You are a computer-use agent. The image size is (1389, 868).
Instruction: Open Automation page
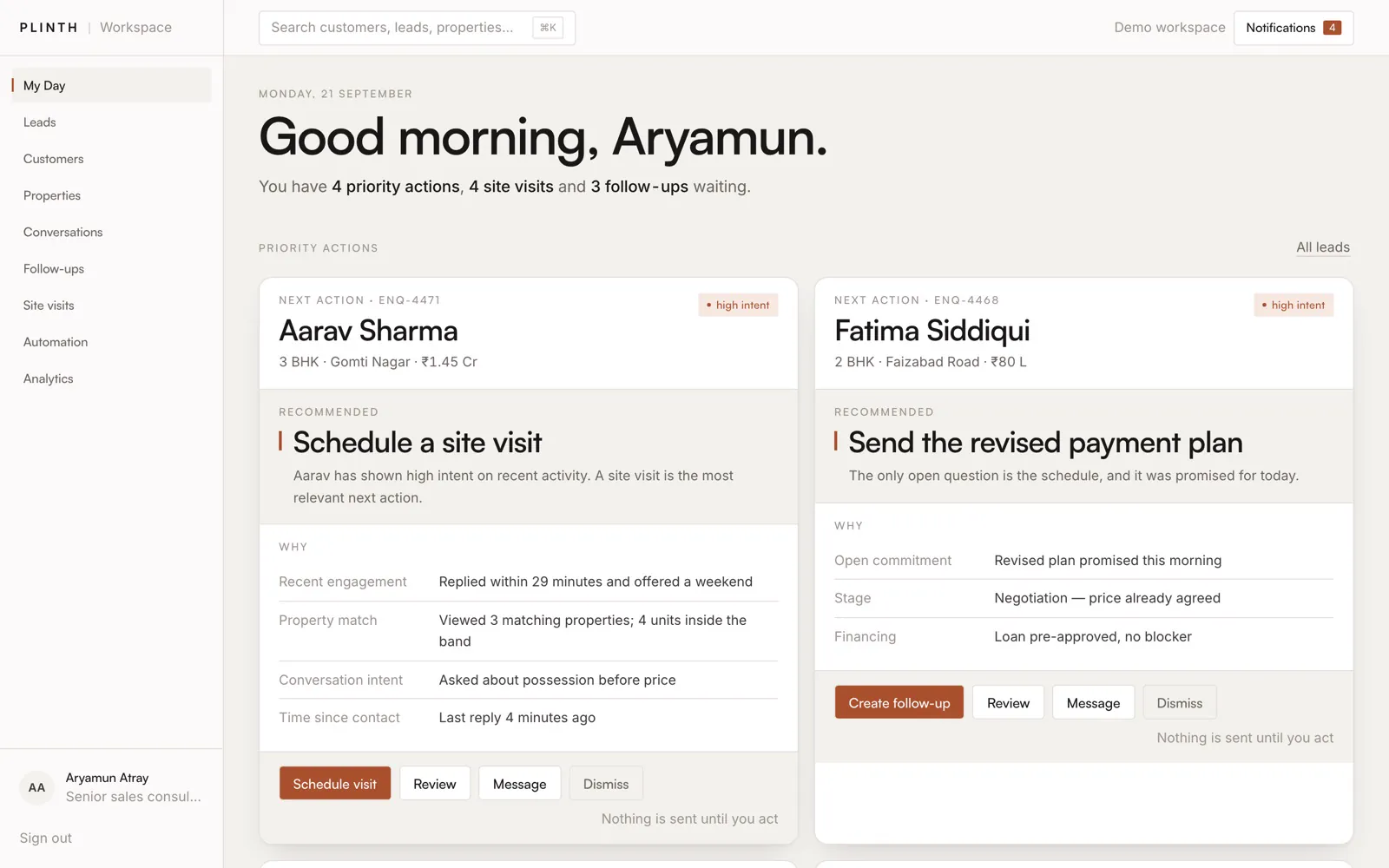pos(111,342)
